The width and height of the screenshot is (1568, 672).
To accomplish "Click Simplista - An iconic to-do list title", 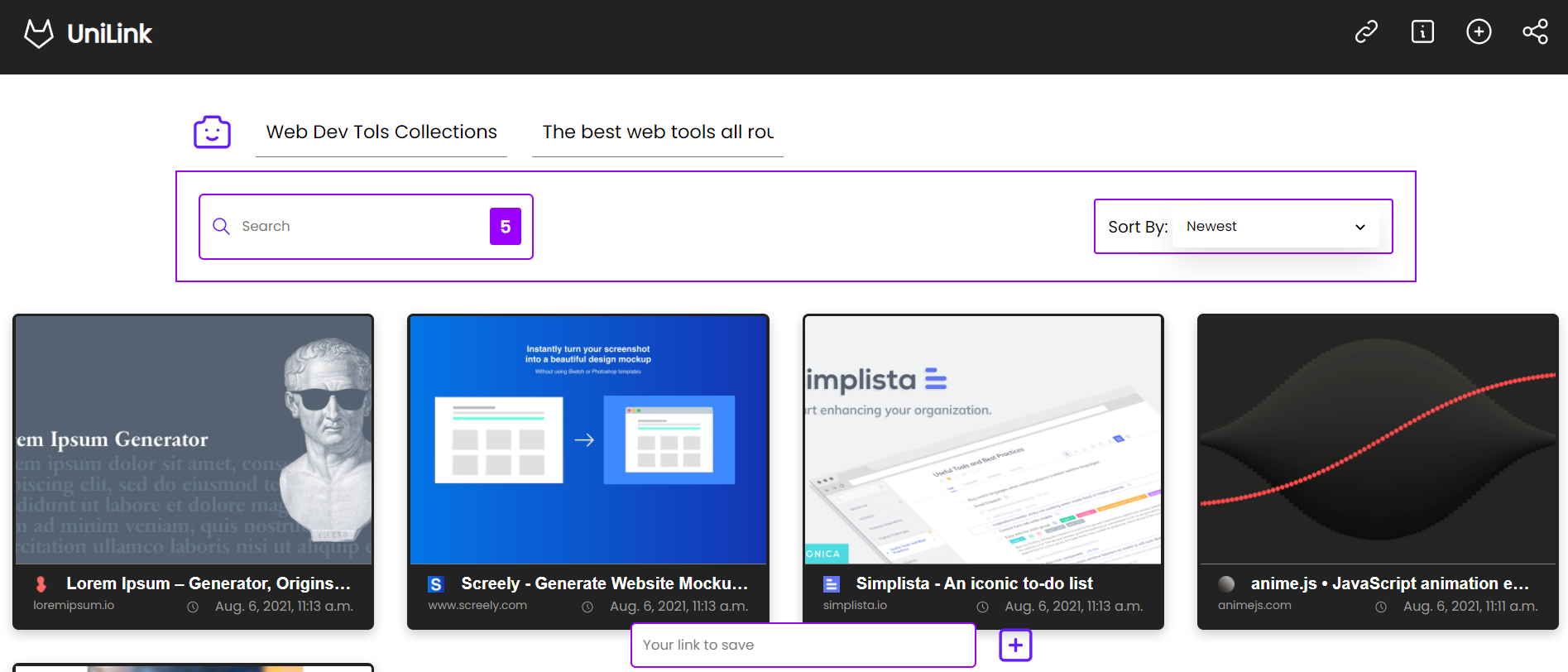I will click(975, 583).
